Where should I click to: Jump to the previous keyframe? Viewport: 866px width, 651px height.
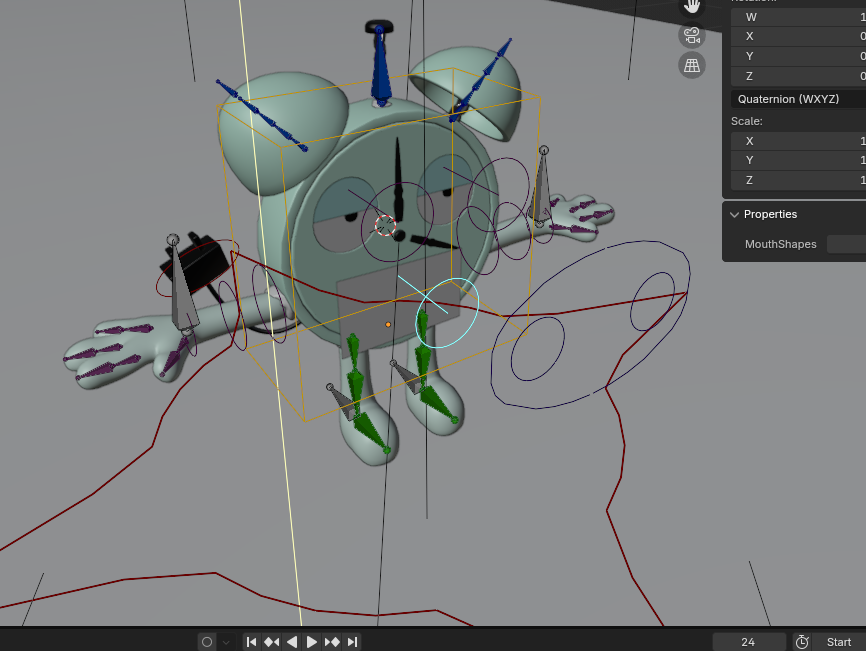(x=271, y=642)
